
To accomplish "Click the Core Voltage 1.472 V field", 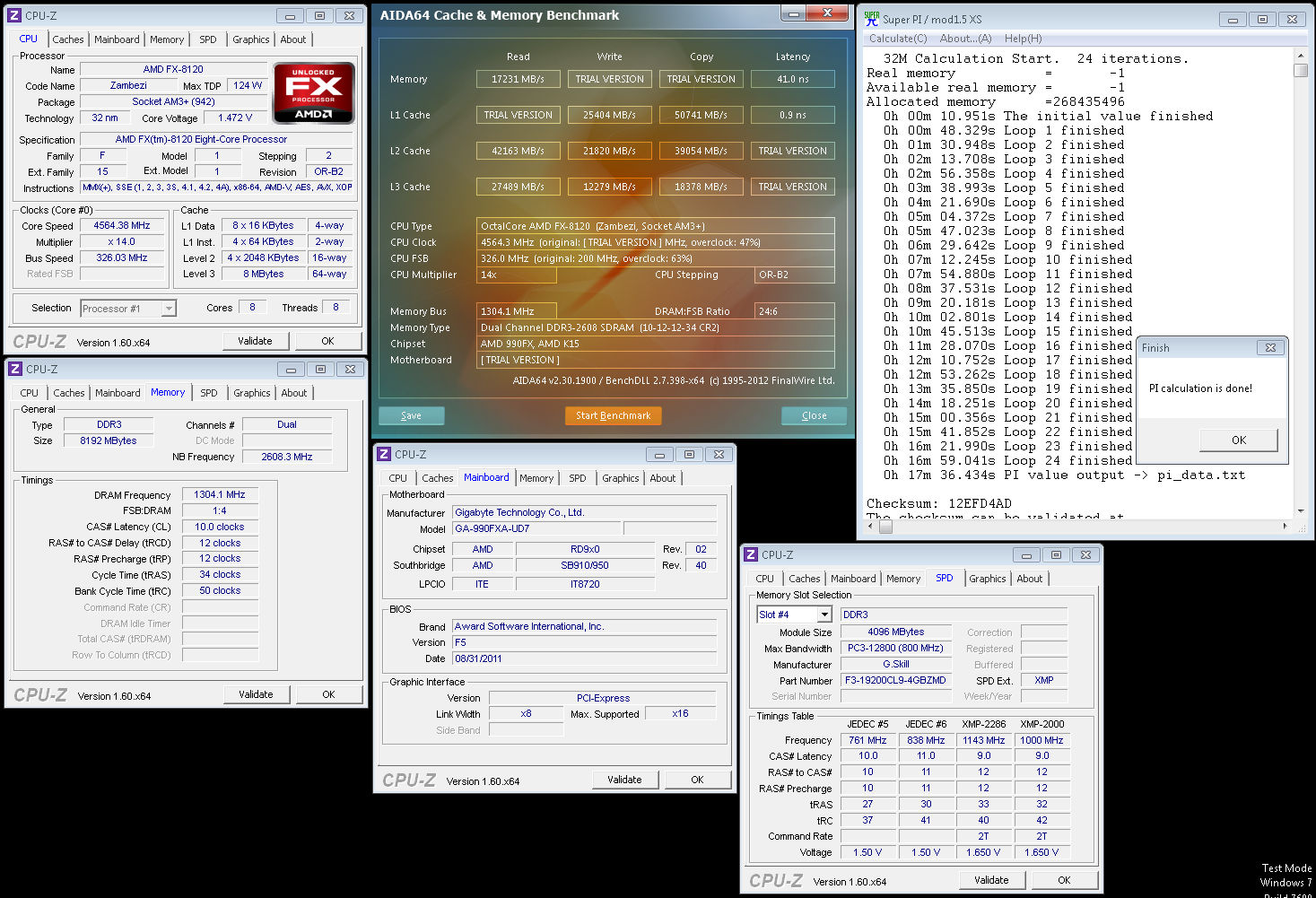I will pyautogui.click(x=236, y=118).
